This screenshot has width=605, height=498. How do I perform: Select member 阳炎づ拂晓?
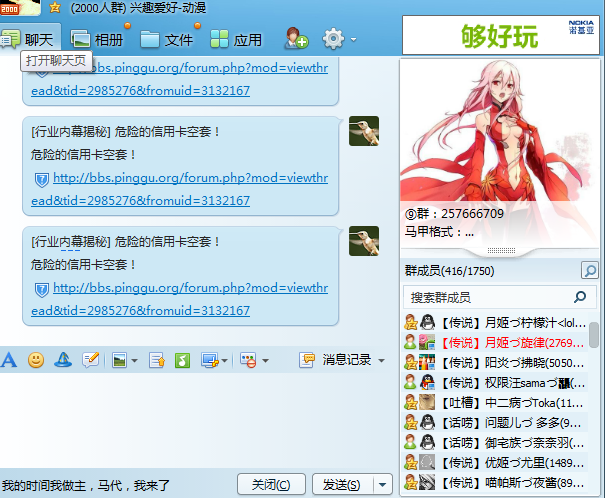(496, 362)
